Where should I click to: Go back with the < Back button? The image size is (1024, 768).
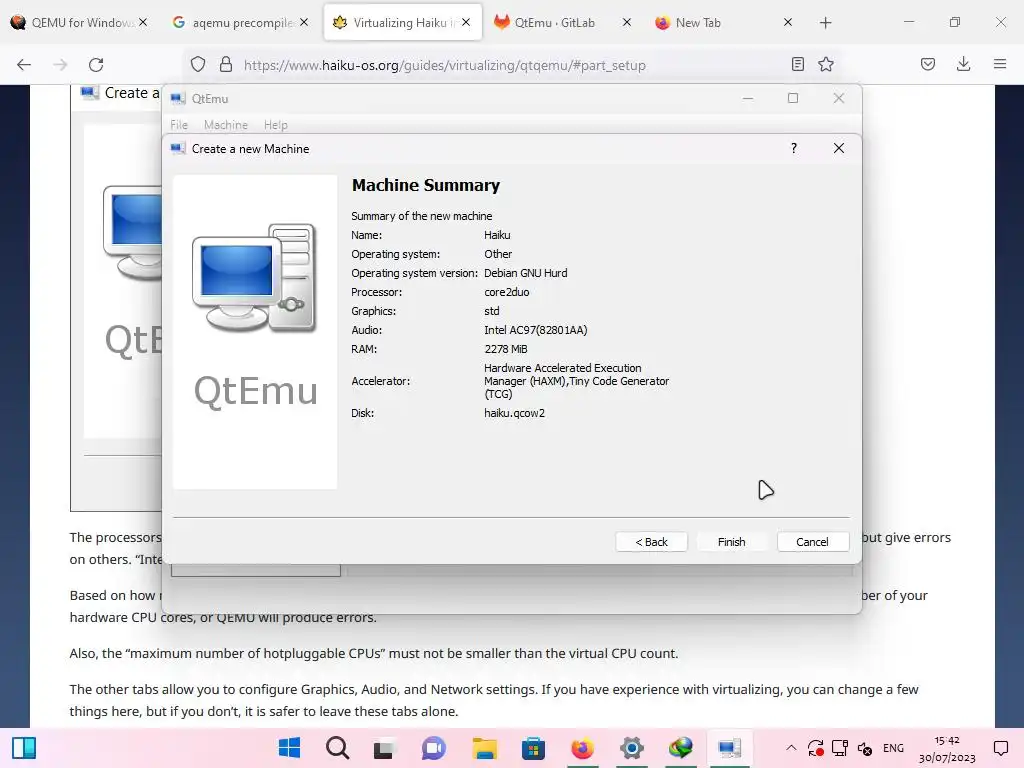pyautogui.click(x=651, y=541)
